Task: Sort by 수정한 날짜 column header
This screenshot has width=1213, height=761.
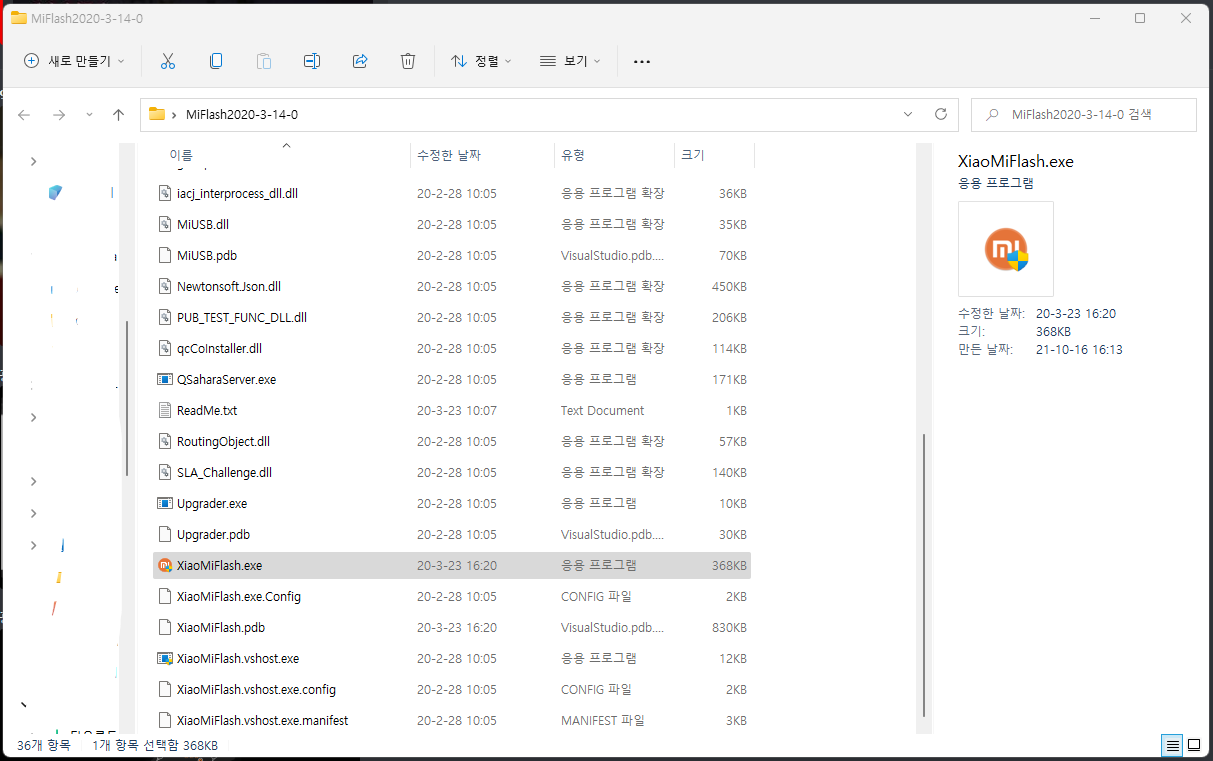Action: tap(482, 155)
